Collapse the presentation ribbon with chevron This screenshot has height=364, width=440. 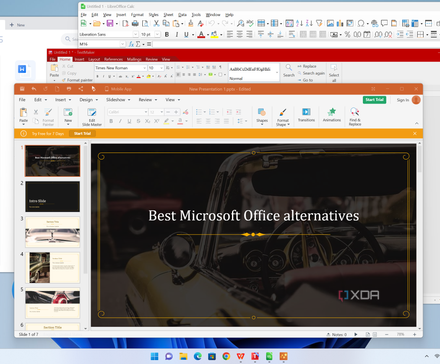click(x=417, y=123)
